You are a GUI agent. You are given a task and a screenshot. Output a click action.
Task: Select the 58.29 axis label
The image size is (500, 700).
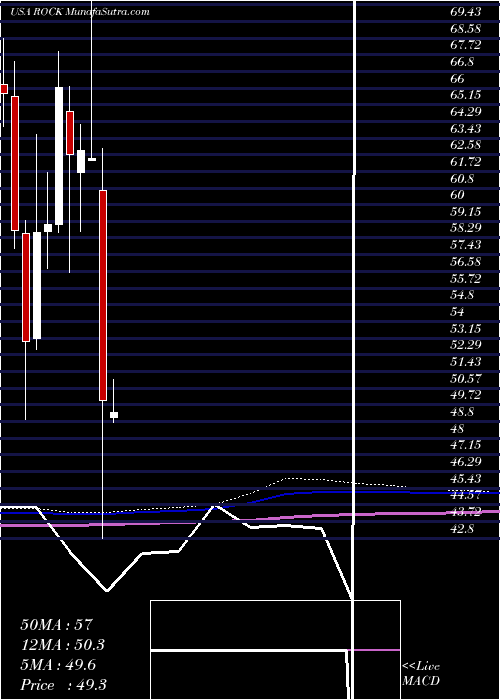466,229
